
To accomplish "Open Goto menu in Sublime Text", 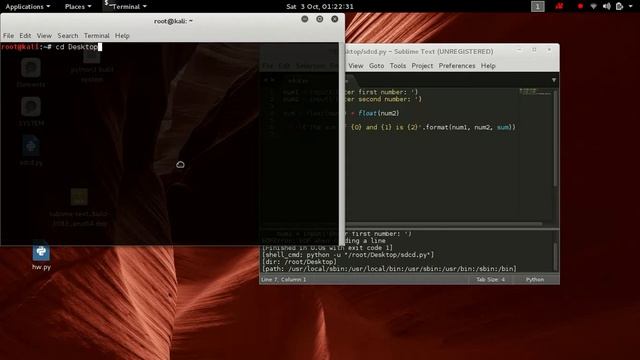I will pyautogui.click(x=376, y=66).
